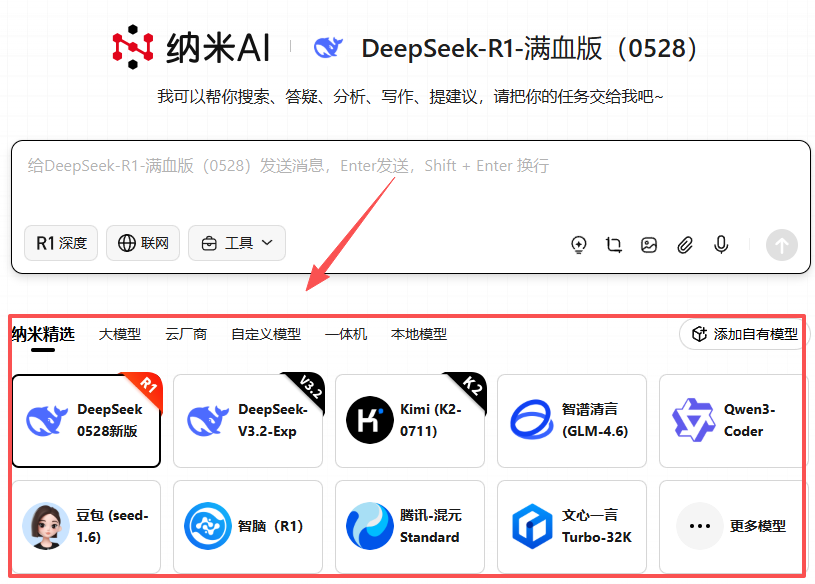Click the chevron arrow beside 工具

pos(267,243)
